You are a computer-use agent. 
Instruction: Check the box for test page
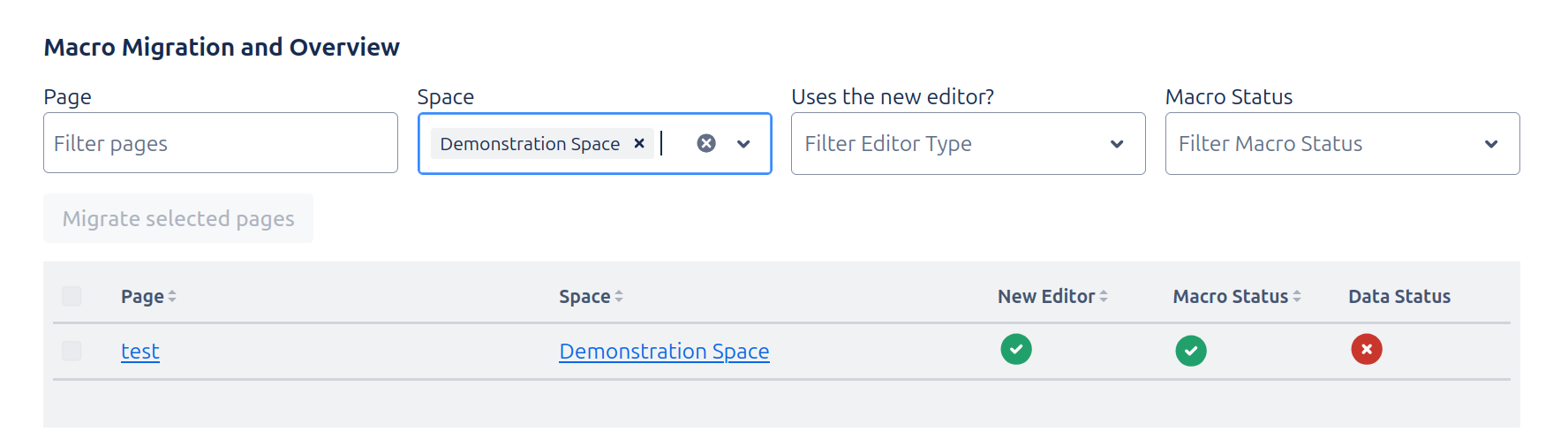(72, 351)
